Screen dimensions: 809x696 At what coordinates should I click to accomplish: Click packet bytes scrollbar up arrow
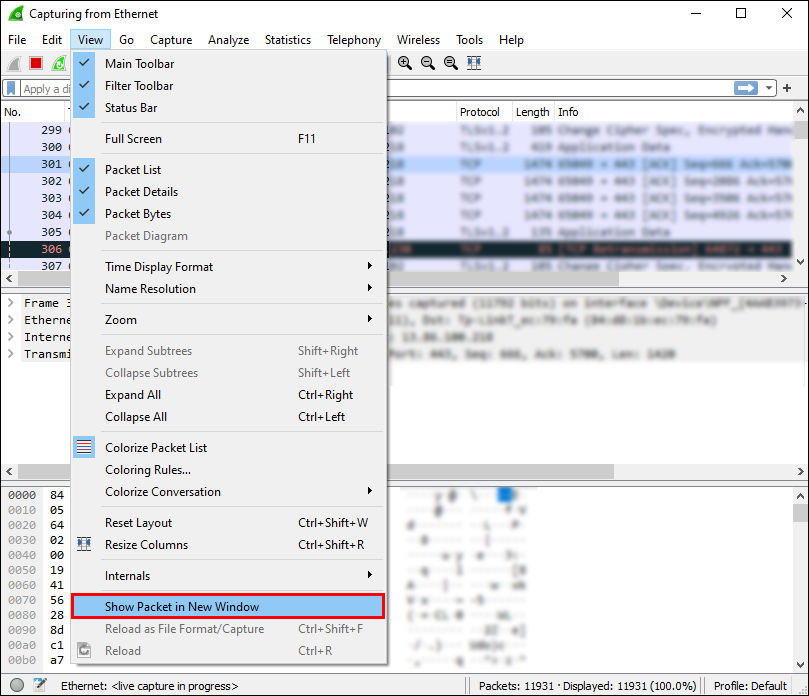800,496
